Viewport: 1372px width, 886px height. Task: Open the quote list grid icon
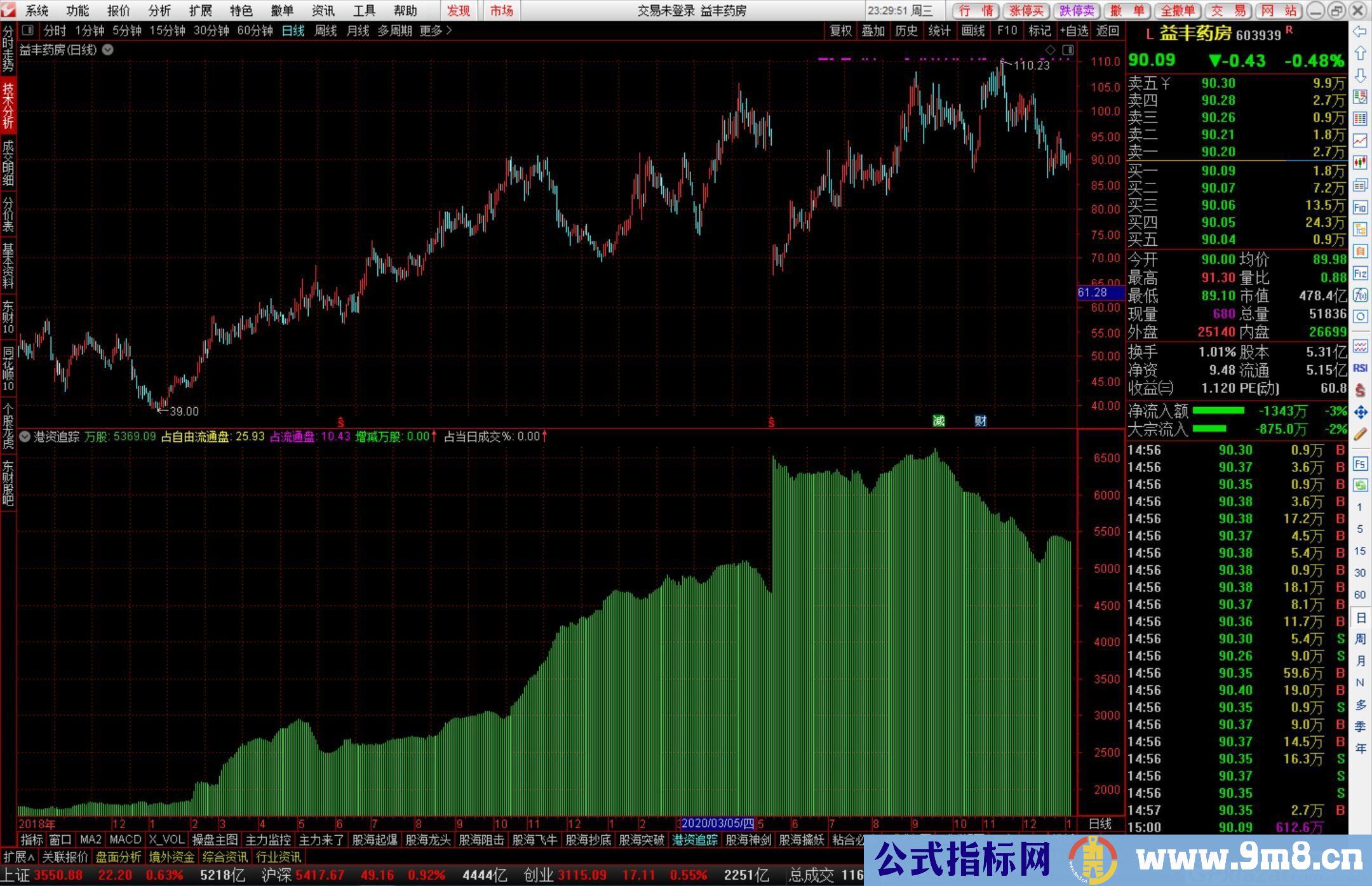click(1360, 119)
